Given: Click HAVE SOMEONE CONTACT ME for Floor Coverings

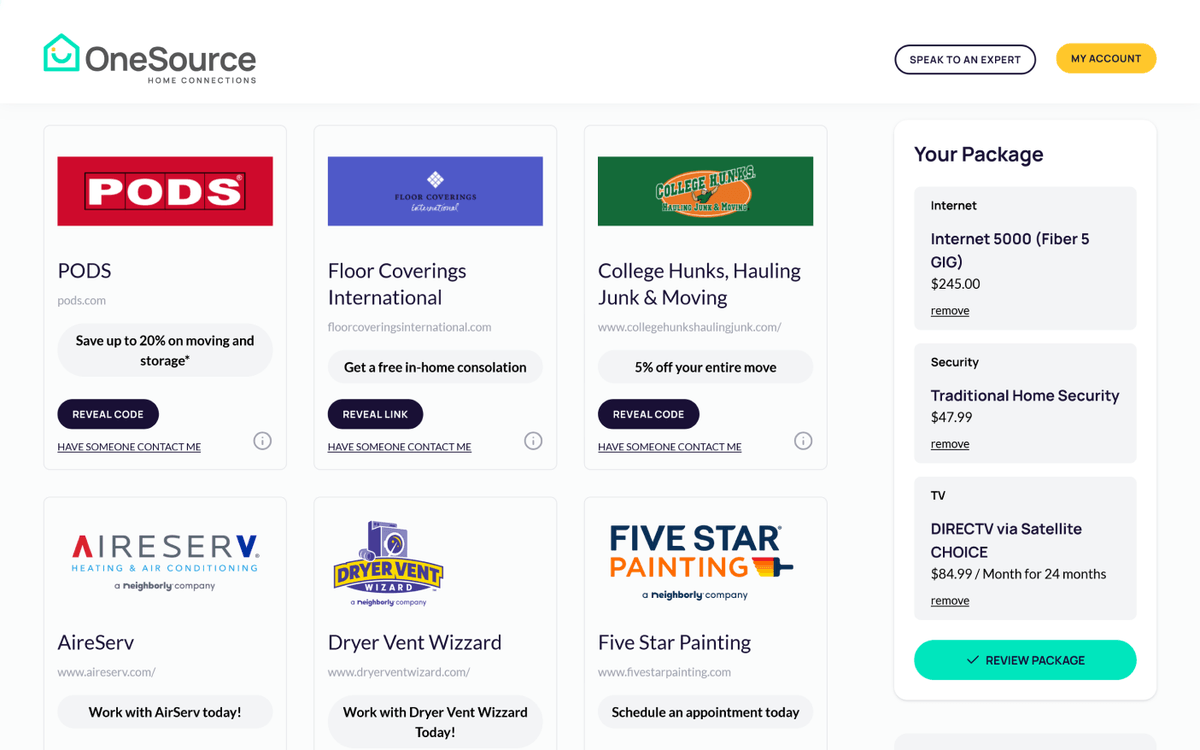Looking at the screenshot, I should (399, 446).
